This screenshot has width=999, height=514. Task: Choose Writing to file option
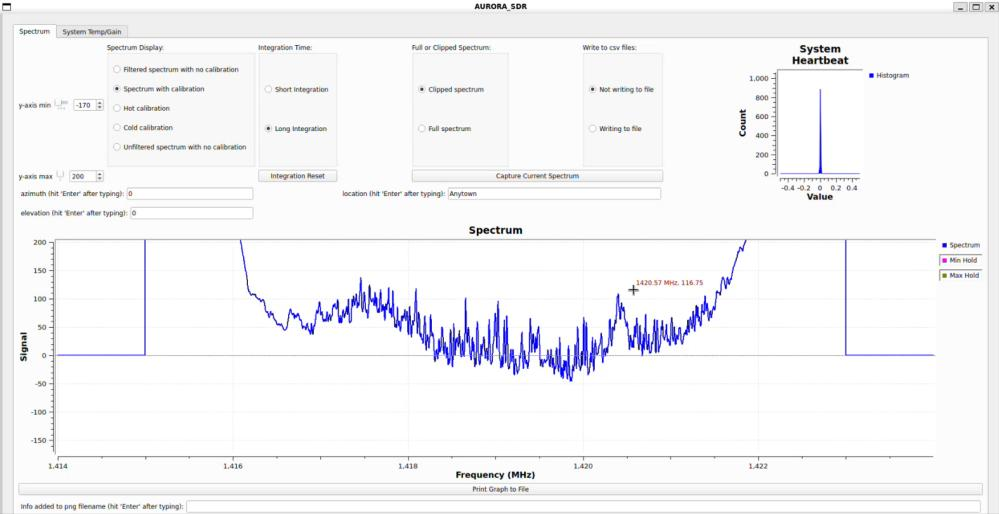click(x=615, y=129)
